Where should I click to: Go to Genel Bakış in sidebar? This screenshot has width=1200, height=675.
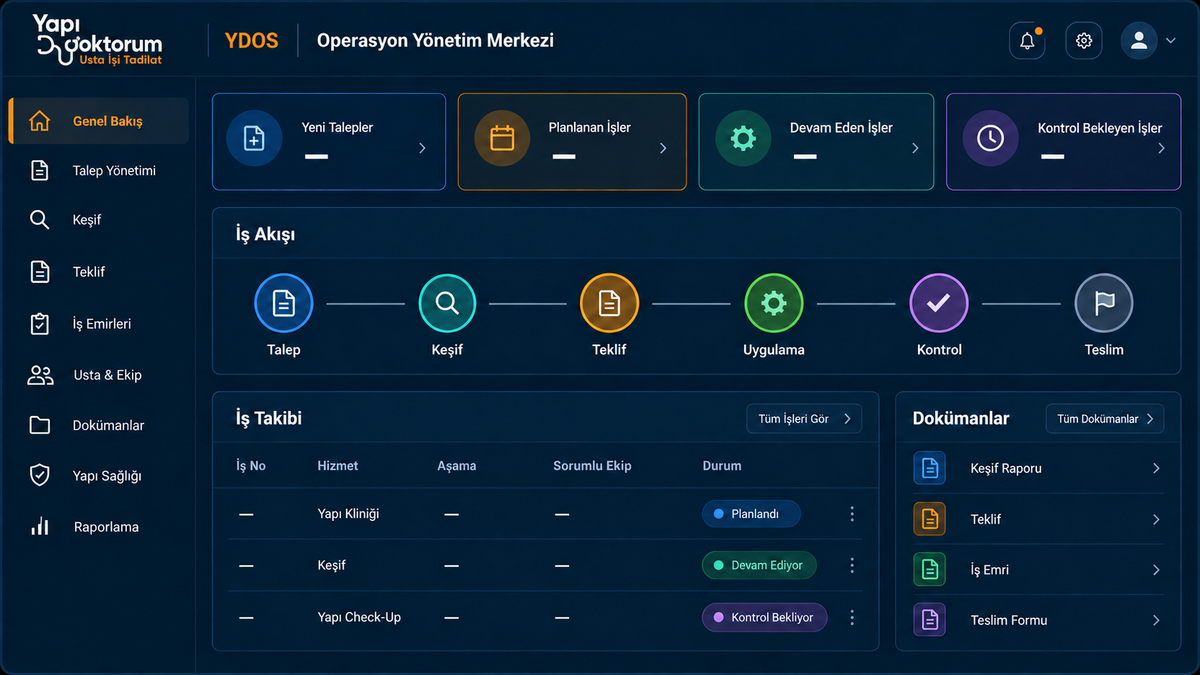click(98, 121)
